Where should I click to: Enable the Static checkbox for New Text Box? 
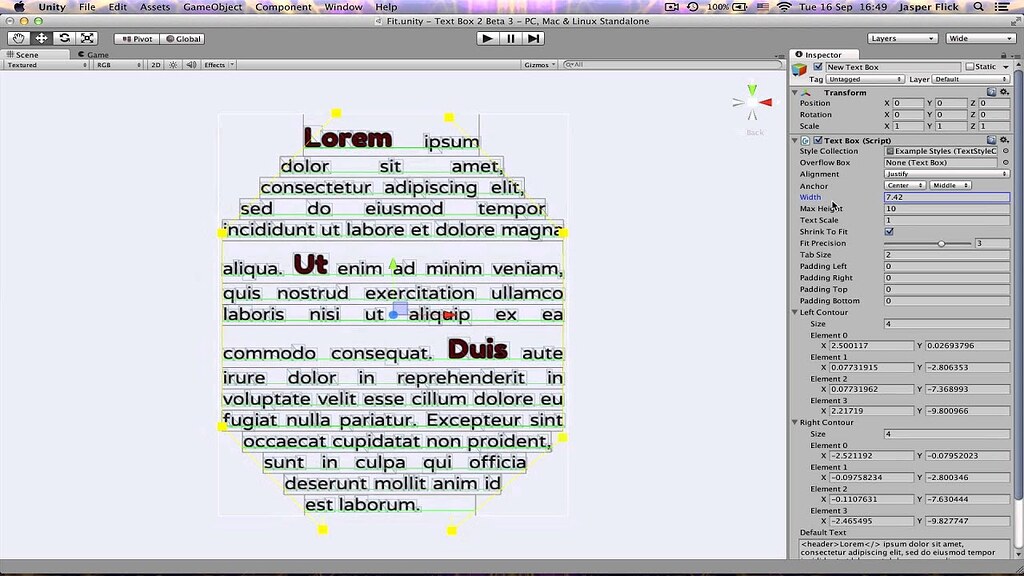969,66
